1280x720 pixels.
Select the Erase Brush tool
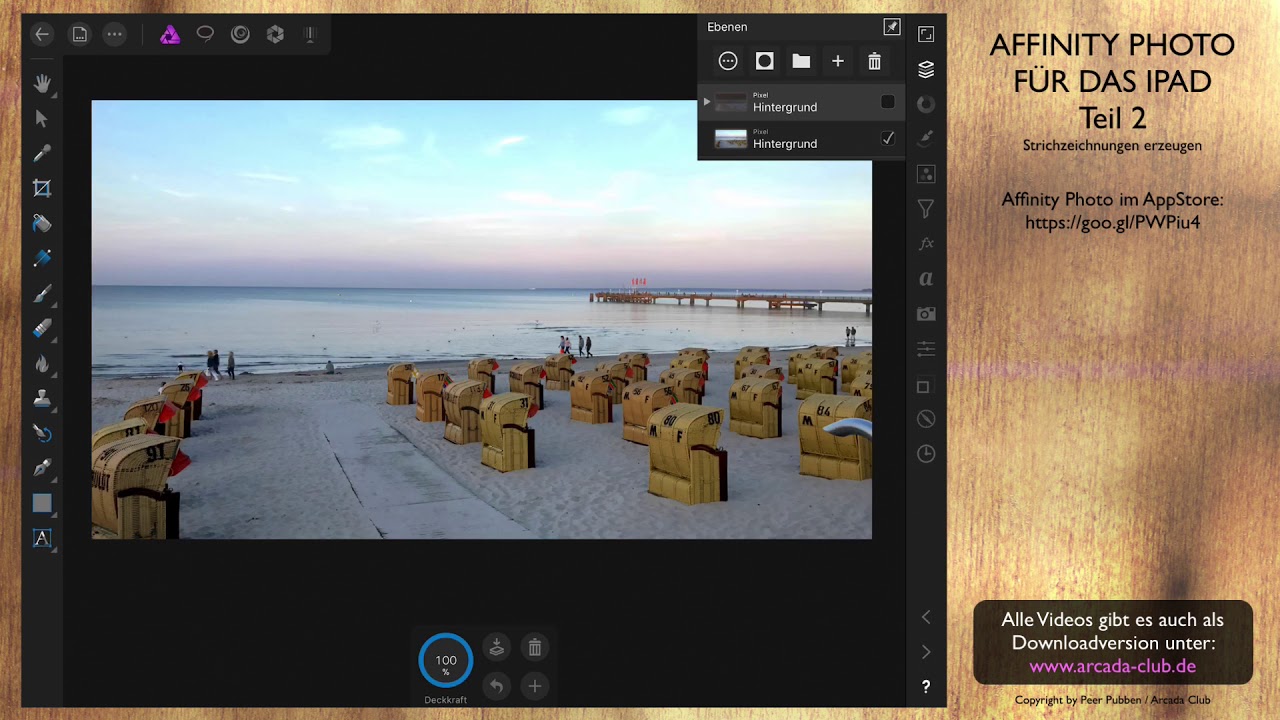42,328
